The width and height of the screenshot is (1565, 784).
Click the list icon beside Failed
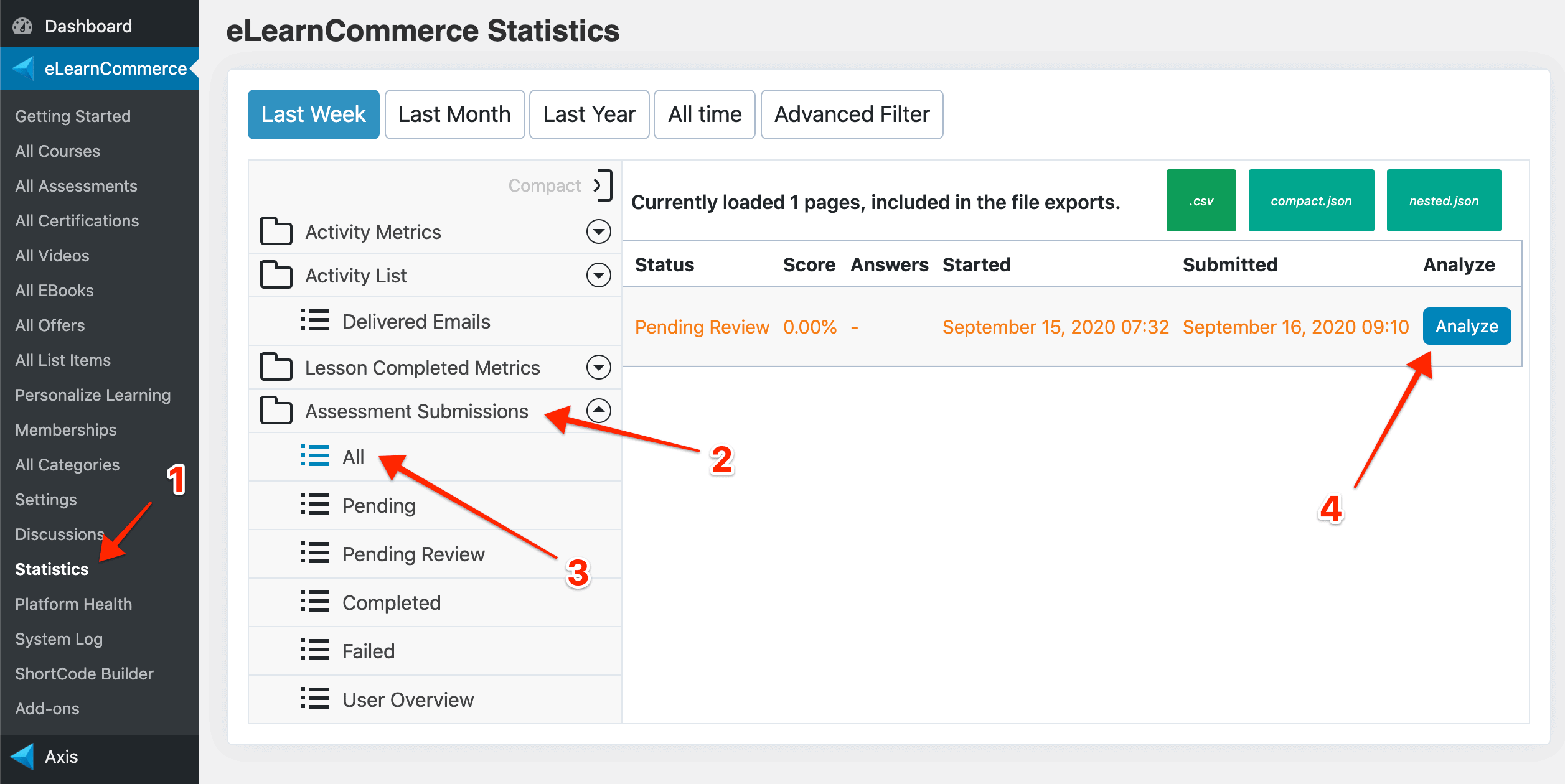coord(315,650)
